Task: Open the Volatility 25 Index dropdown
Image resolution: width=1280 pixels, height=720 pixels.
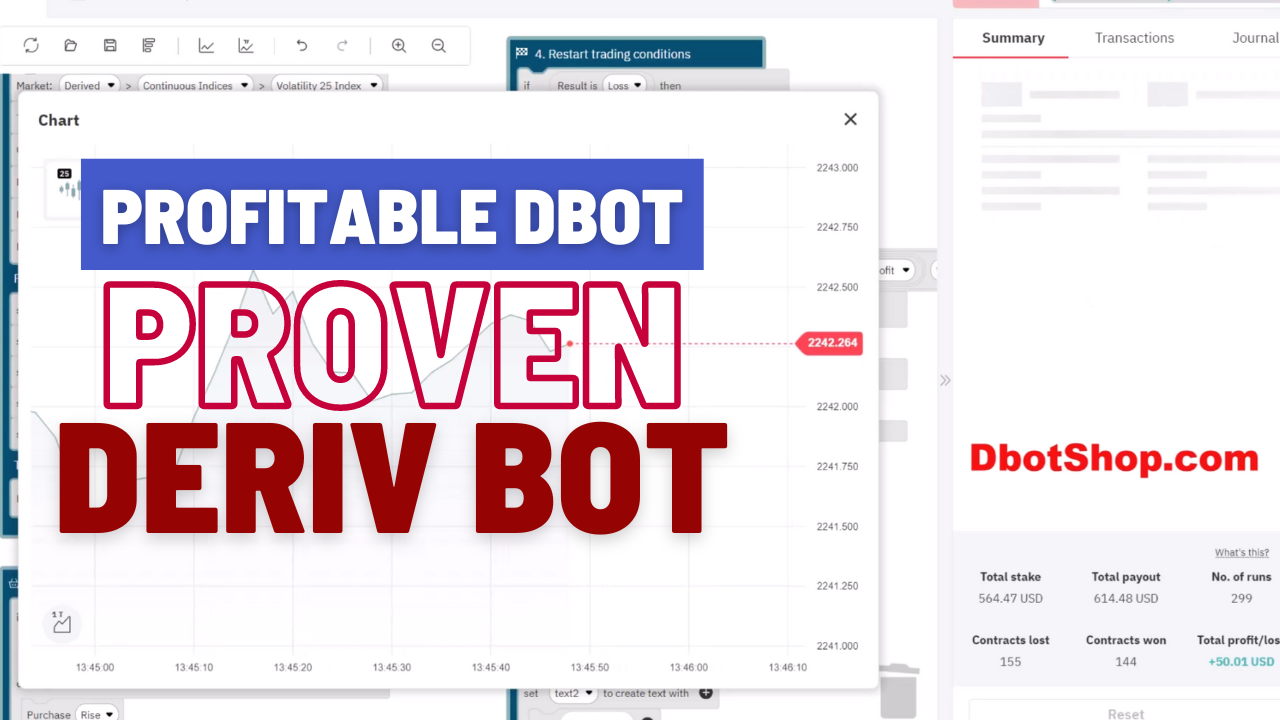Action: click(326, 86)
